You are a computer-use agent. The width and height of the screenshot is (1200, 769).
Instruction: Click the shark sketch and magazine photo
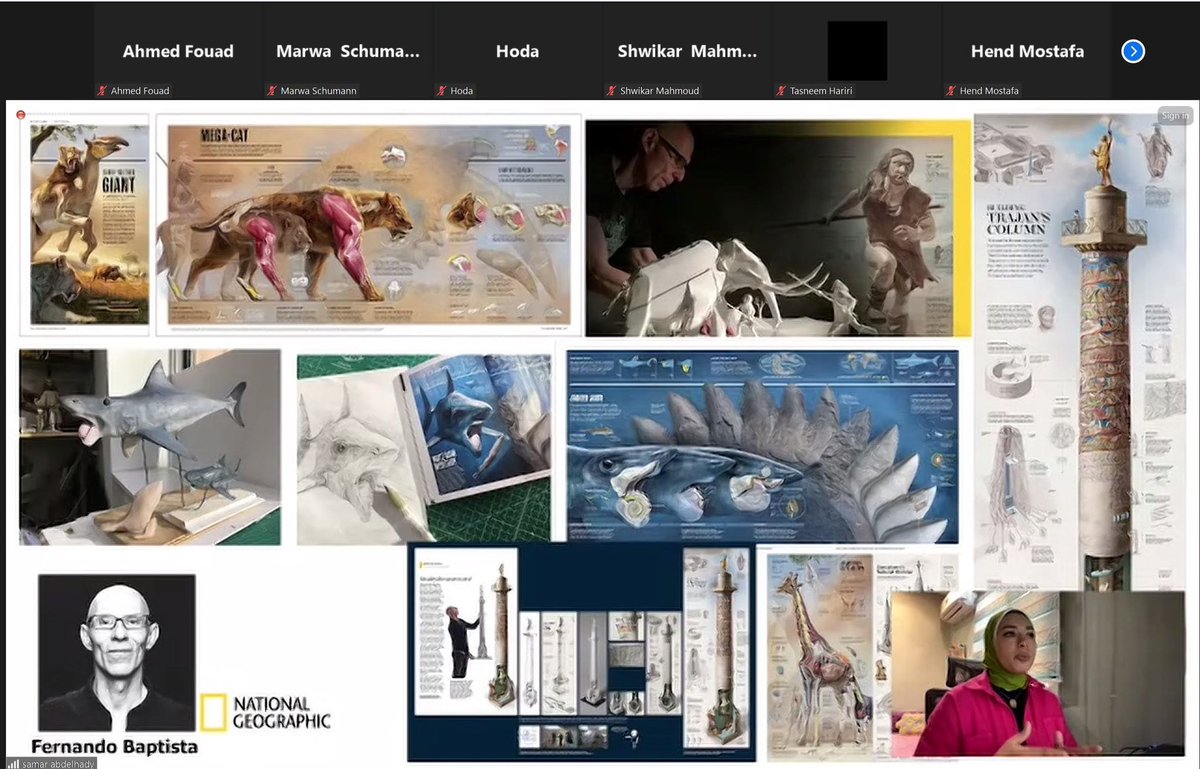click(x=424, y=449)
